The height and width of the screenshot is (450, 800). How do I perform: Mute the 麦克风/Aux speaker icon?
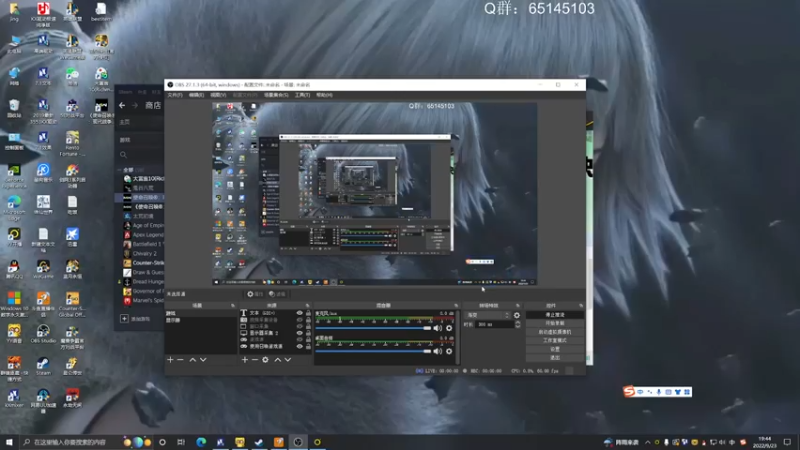click(438, 328)
